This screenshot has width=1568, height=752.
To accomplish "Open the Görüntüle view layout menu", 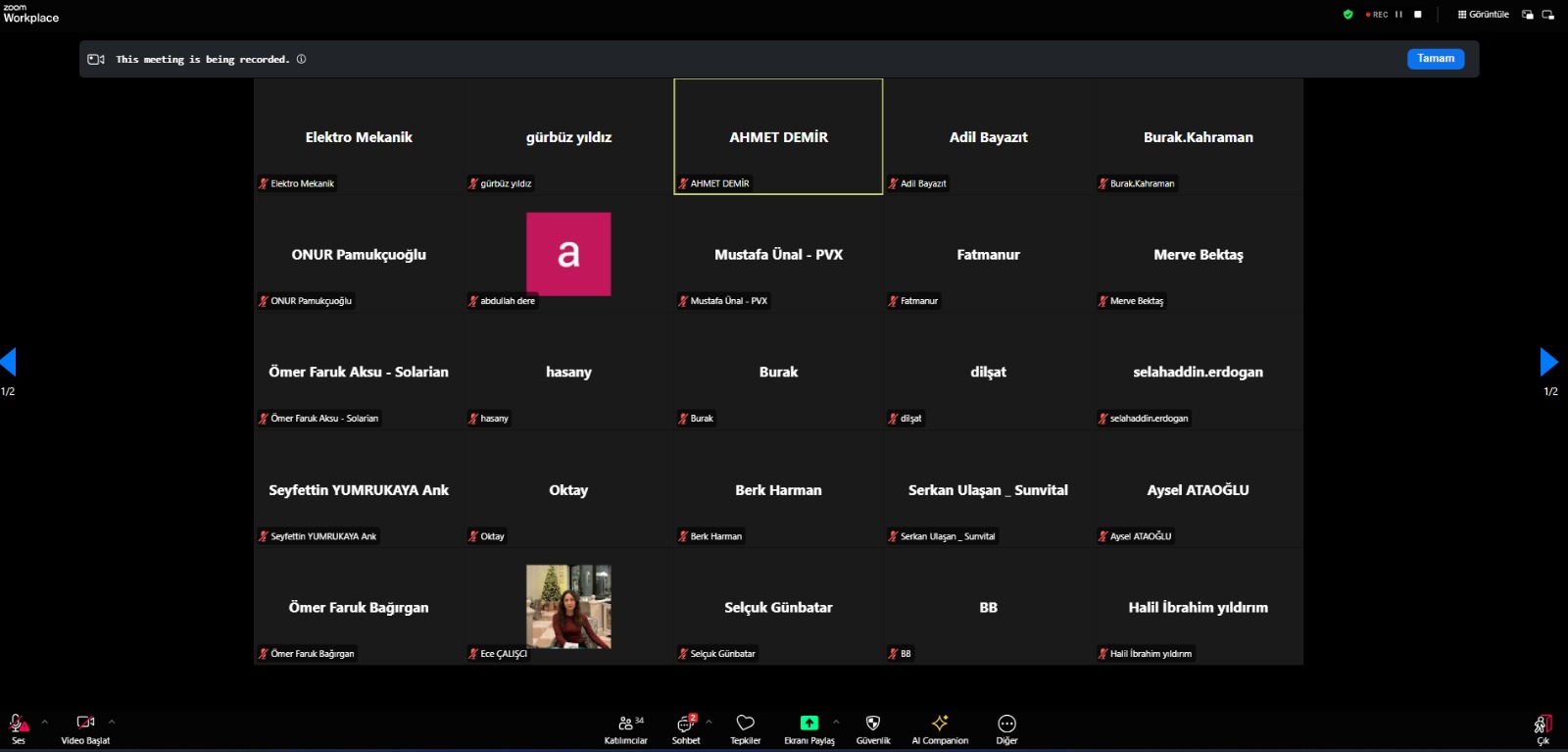I will tap(1483, 15).
